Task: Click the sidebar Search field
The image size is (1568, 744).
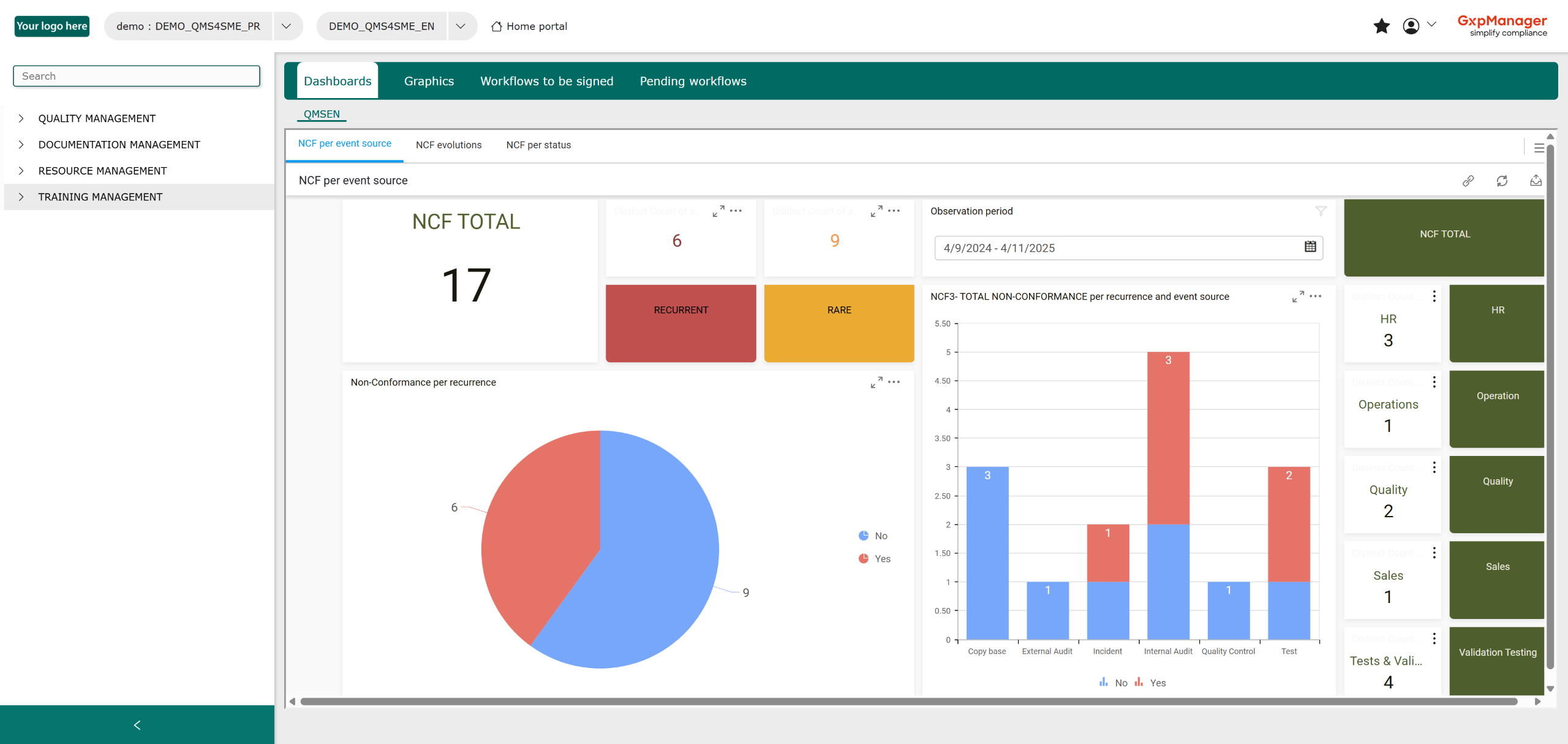Action: (137, 77)
